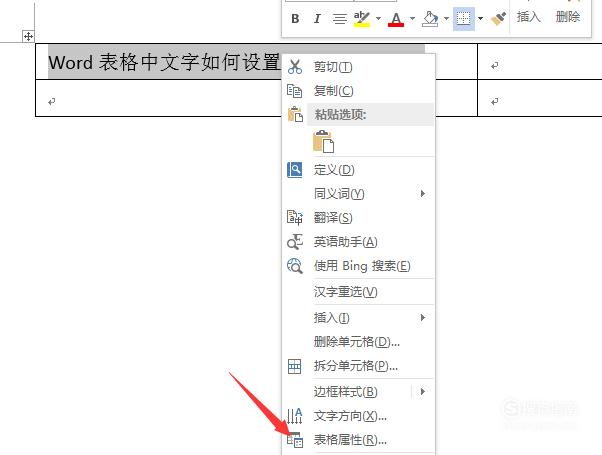Click the English assistant icon
Screen dimensions: 602x455
[x=295, y=242]
